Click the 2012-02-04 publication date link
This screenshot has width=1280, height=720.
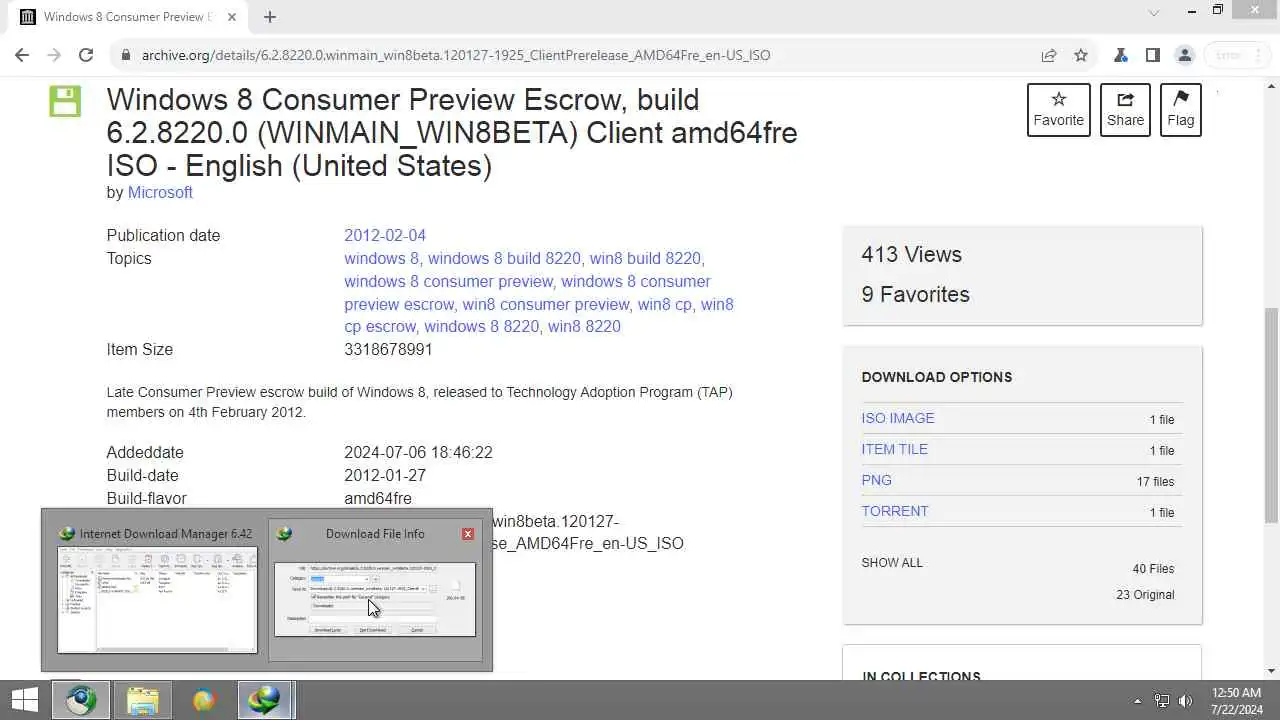385,235
